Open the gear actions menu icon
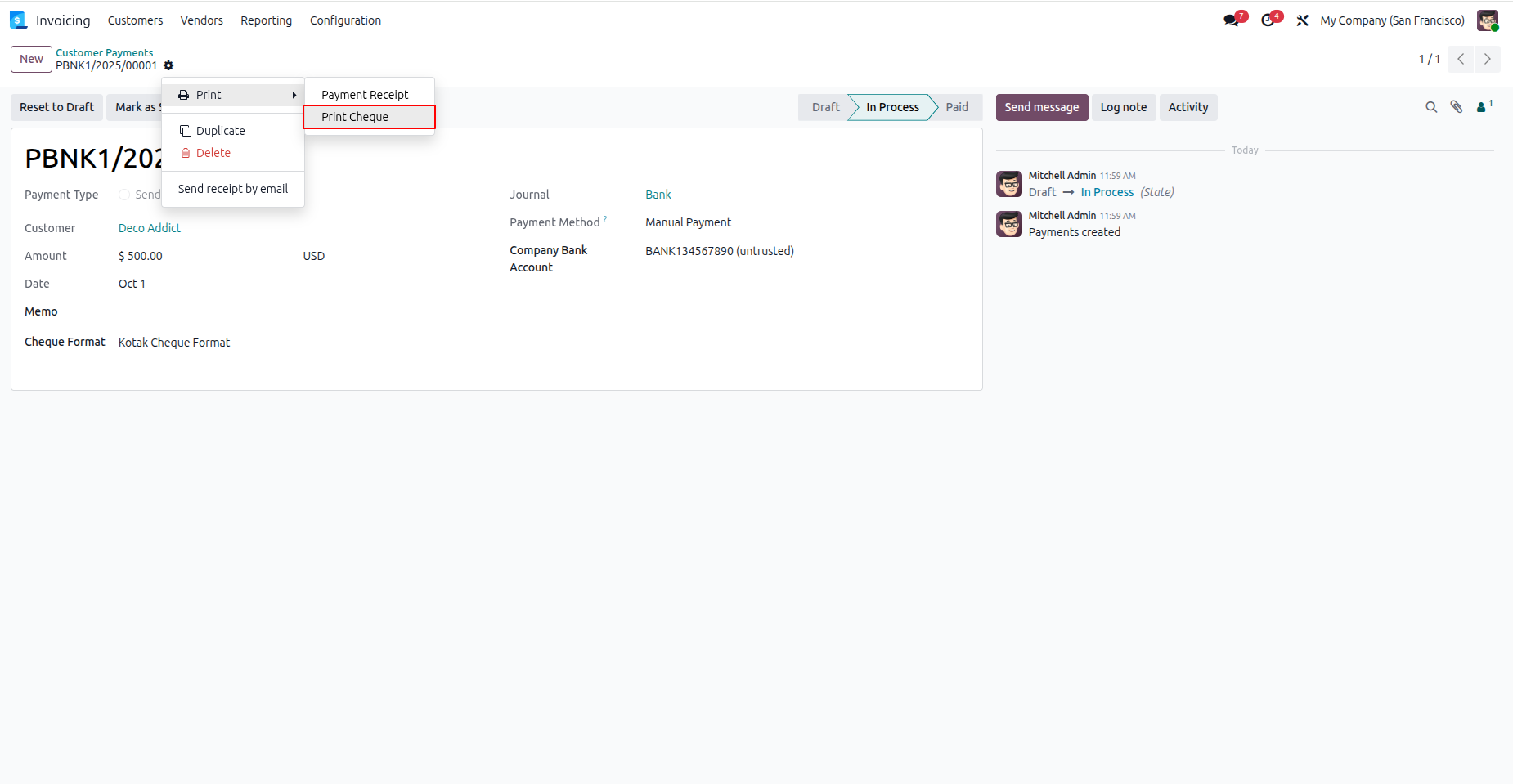The image size is (1513, 784). pyautogui.click(x=168, y=66)
